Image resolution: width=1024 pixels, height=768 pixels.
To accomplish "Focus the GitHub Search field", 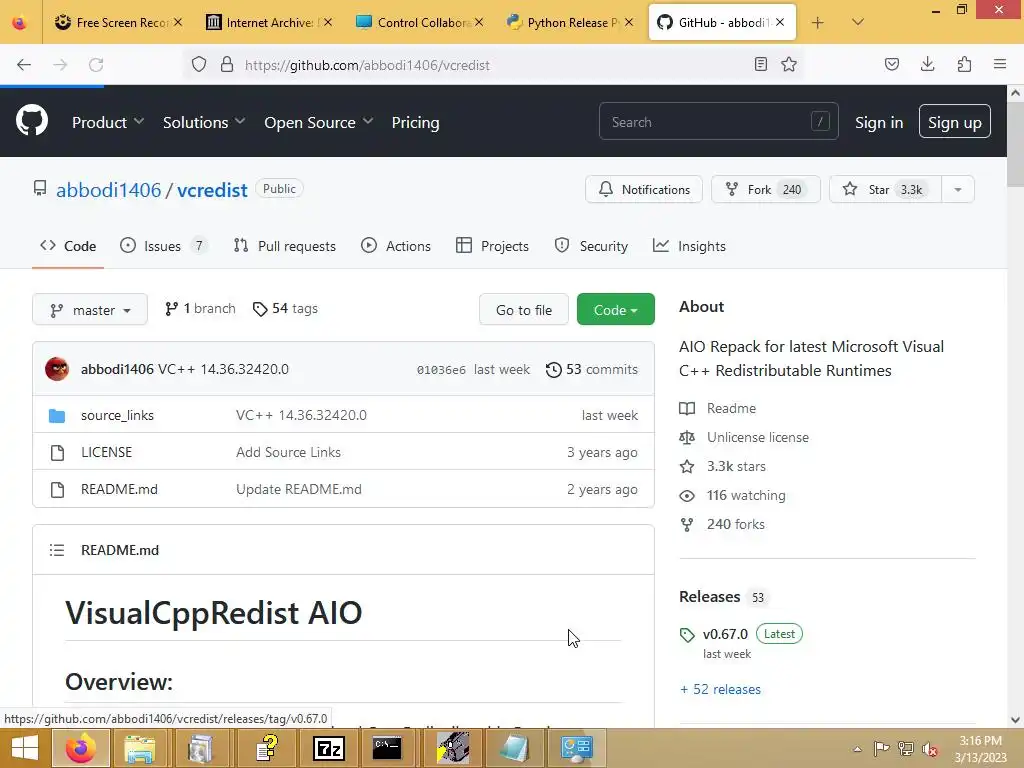I will pyautogui.click(x=718, y=121).
